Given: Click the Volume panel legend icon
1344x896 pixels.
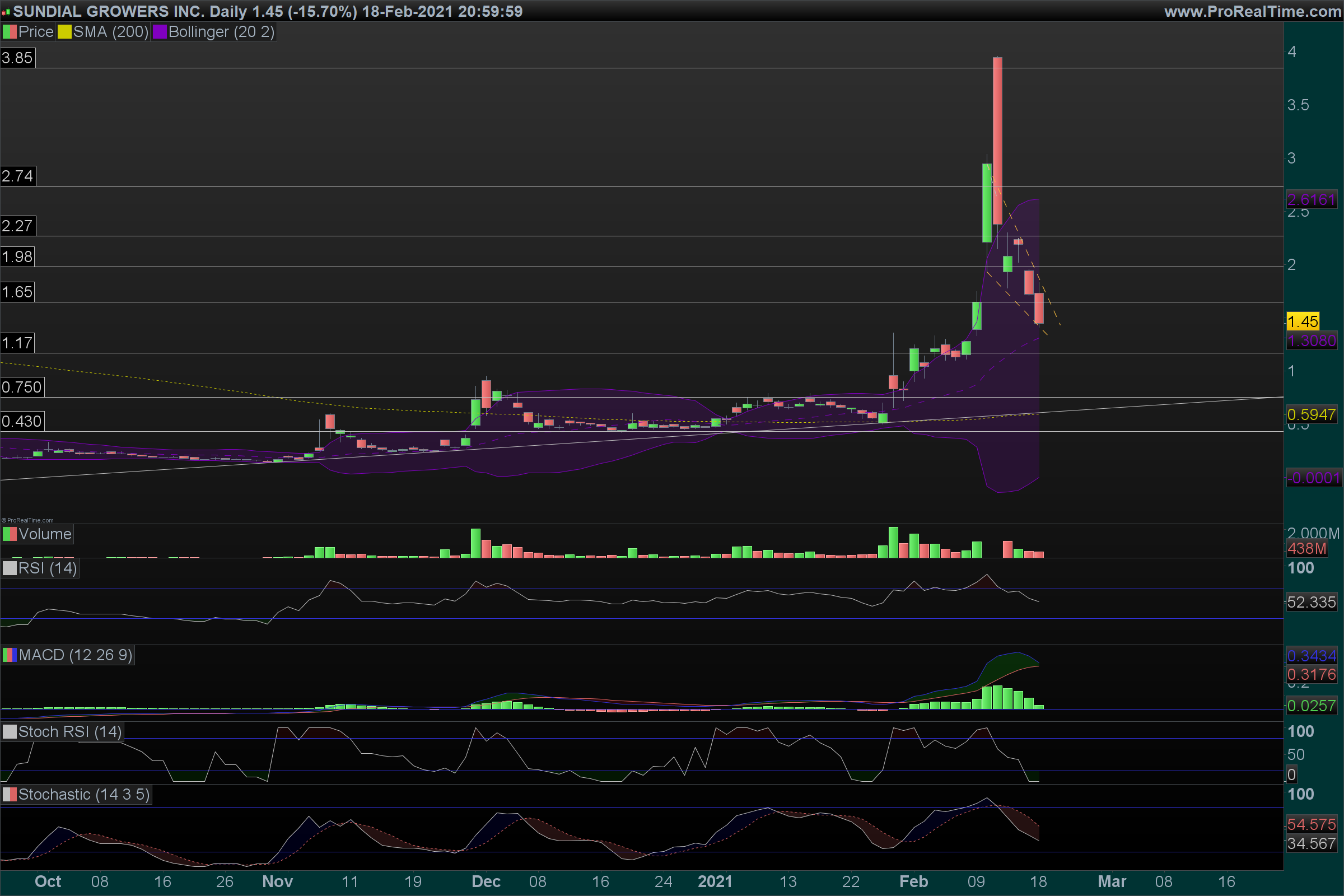Looking at the screenshot, I should coord(10,534).
